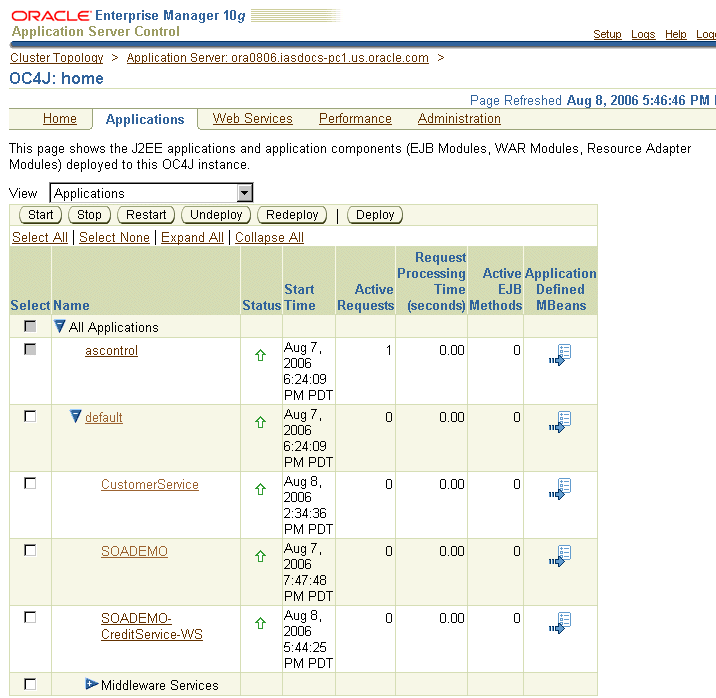The image size is (716, 698).
Task: Check the CustomerService checkbox
Action: tap(30, 483)
